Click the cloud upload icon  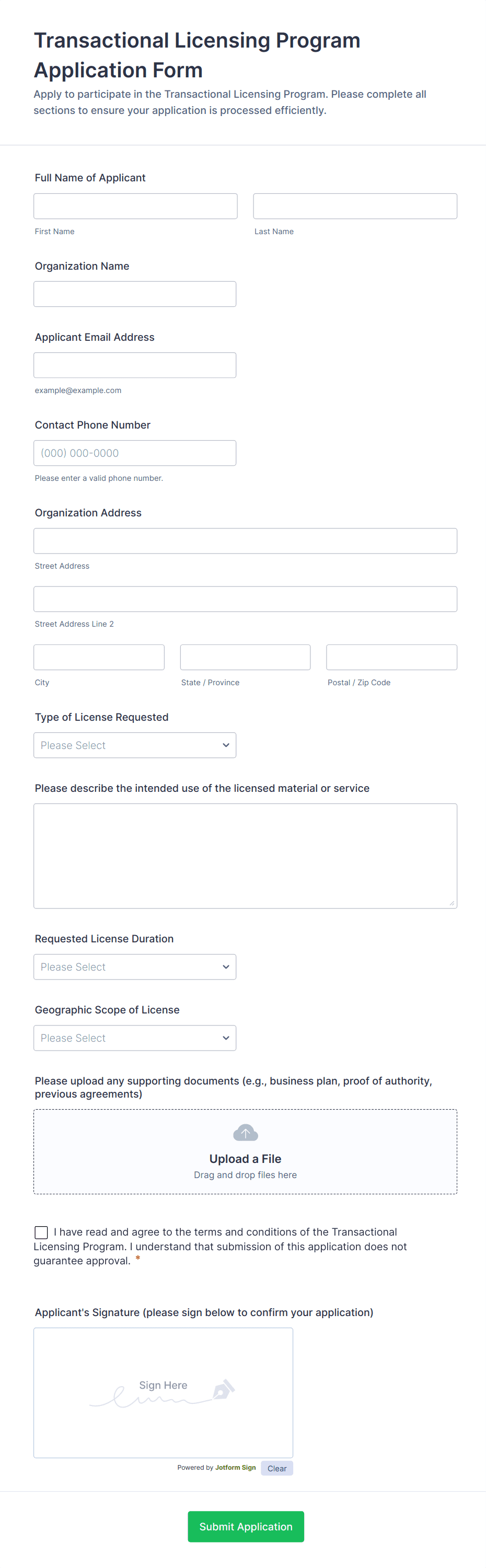245,1133
